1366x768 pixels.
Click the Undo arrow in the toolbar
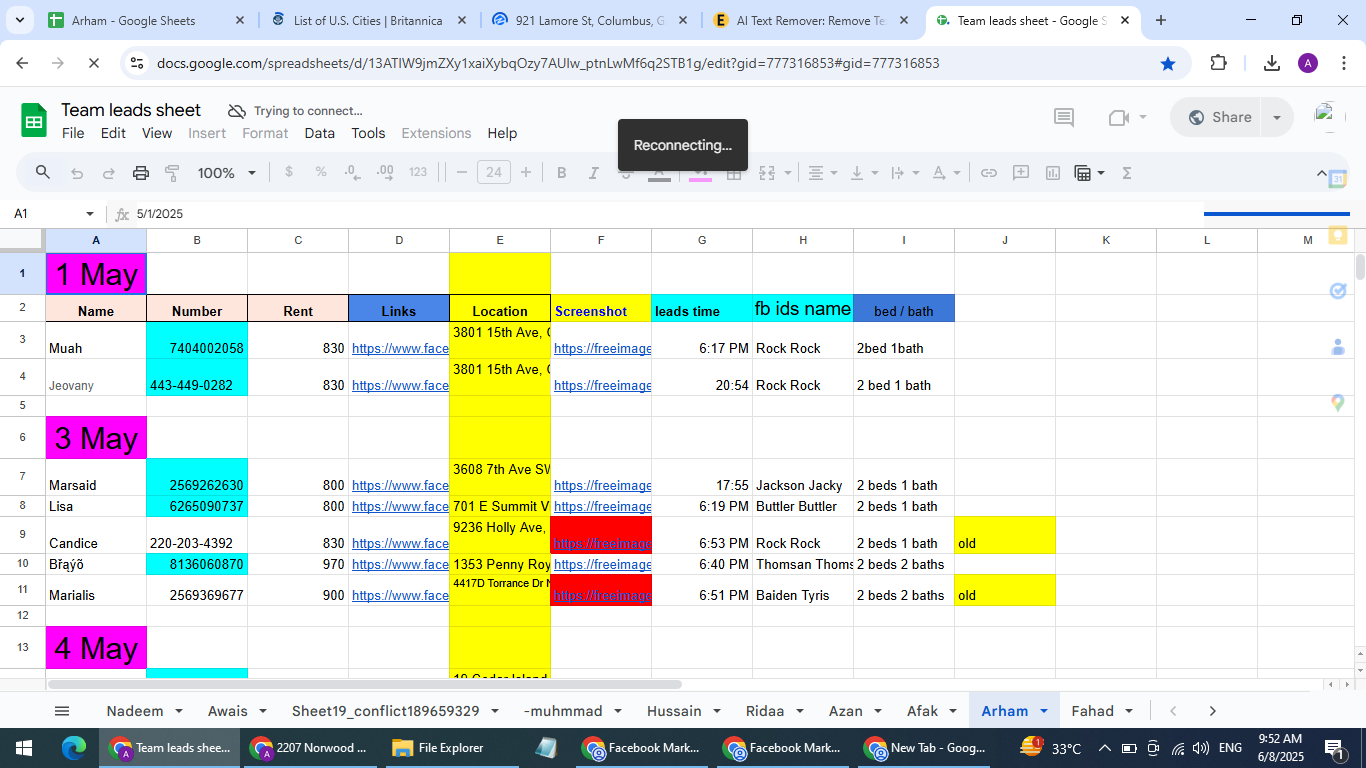point(77,173)
